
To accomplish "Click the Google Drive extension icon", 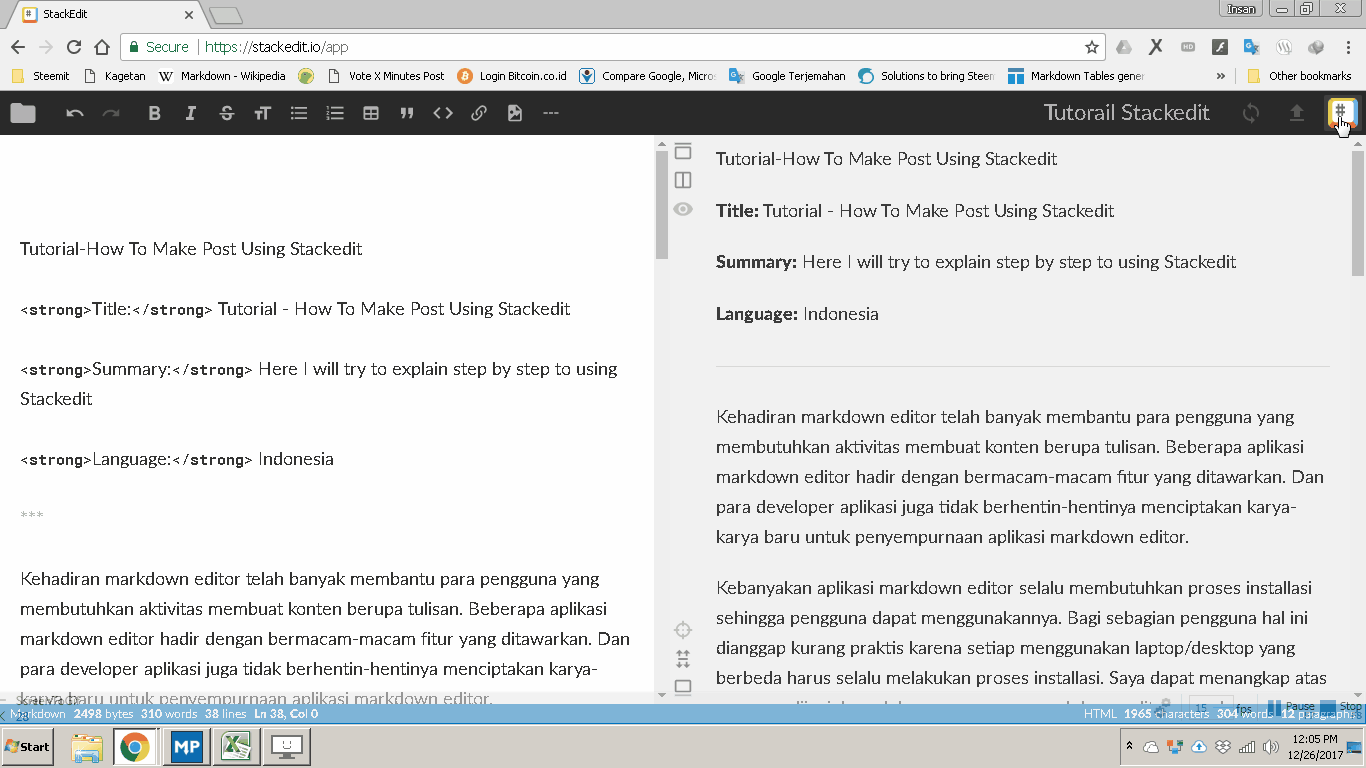I will (x=1124, y=47).
